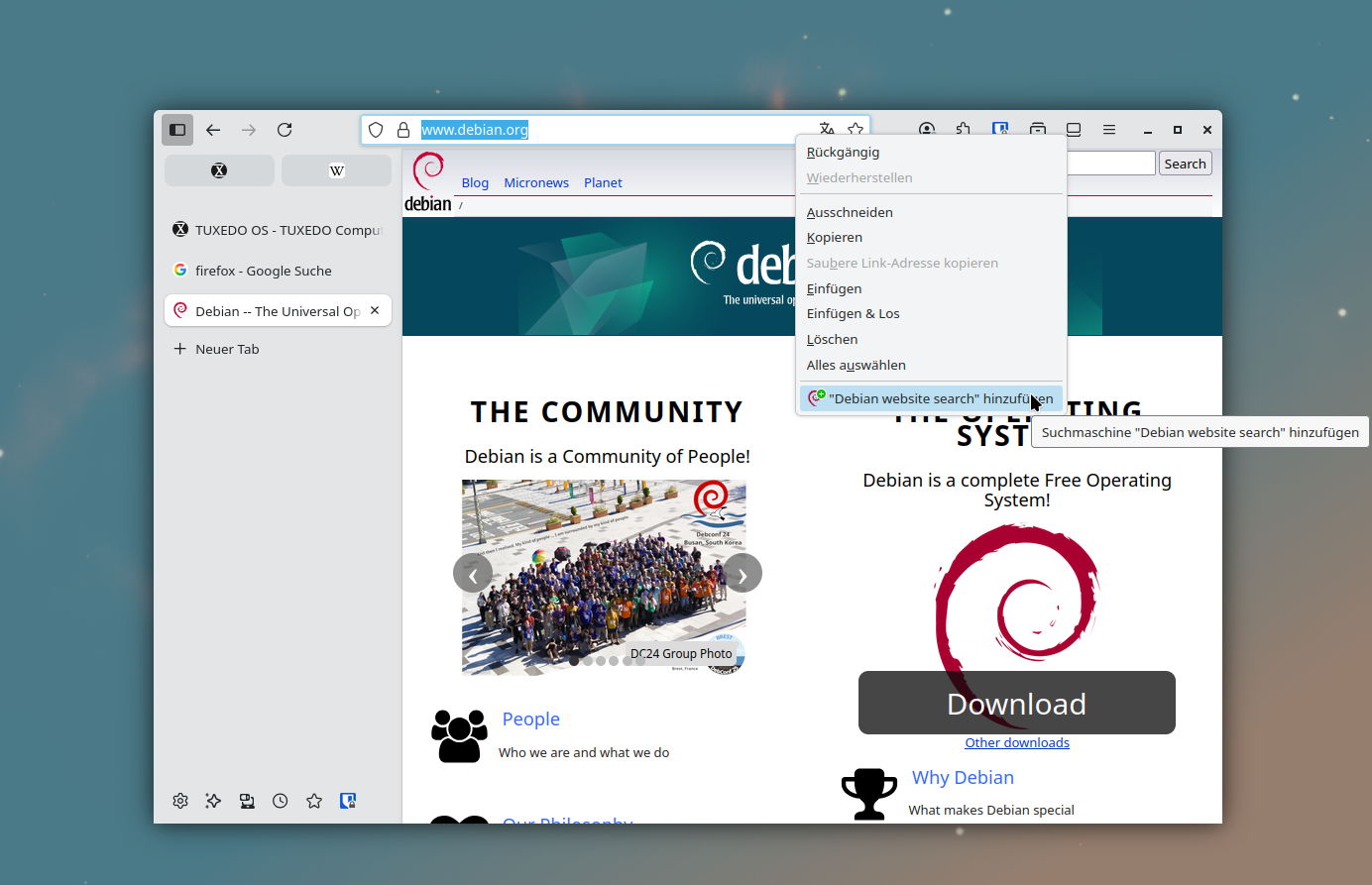1372x885 pixels.
Task: Choose Kopieren from context menu
Action: [931, 237]
